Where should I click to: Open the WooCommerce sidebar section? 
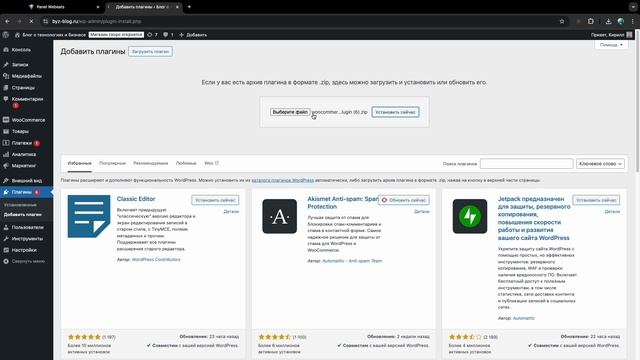[28, 120]
